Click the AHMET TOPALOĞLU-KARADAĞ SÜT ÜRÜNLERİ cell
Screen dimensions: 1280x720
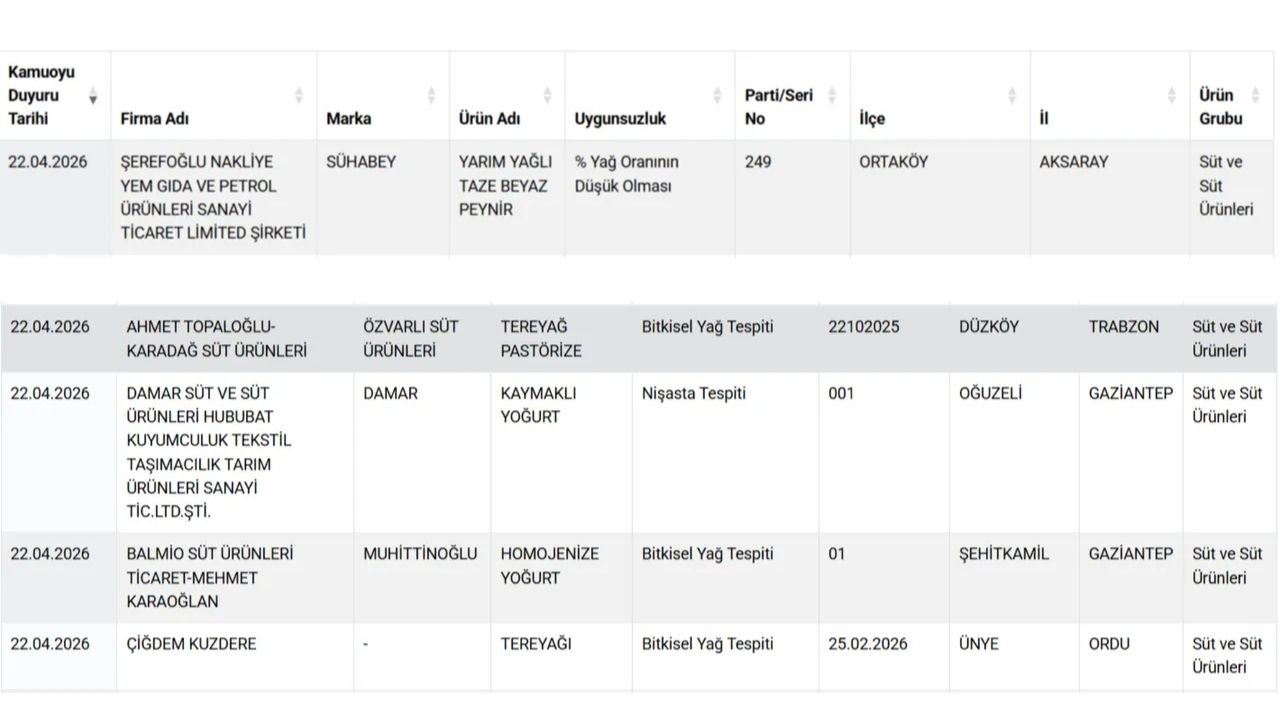pyautogui.click(x=216, y=339)
